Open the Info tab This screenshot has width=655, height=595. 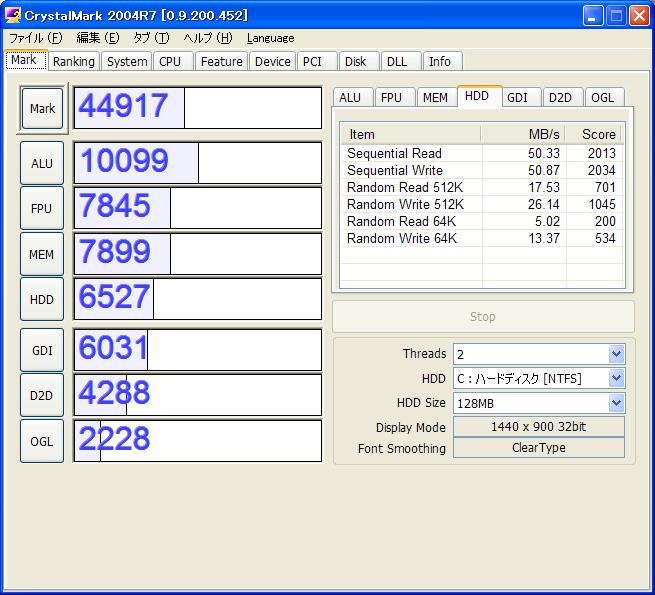442,61
